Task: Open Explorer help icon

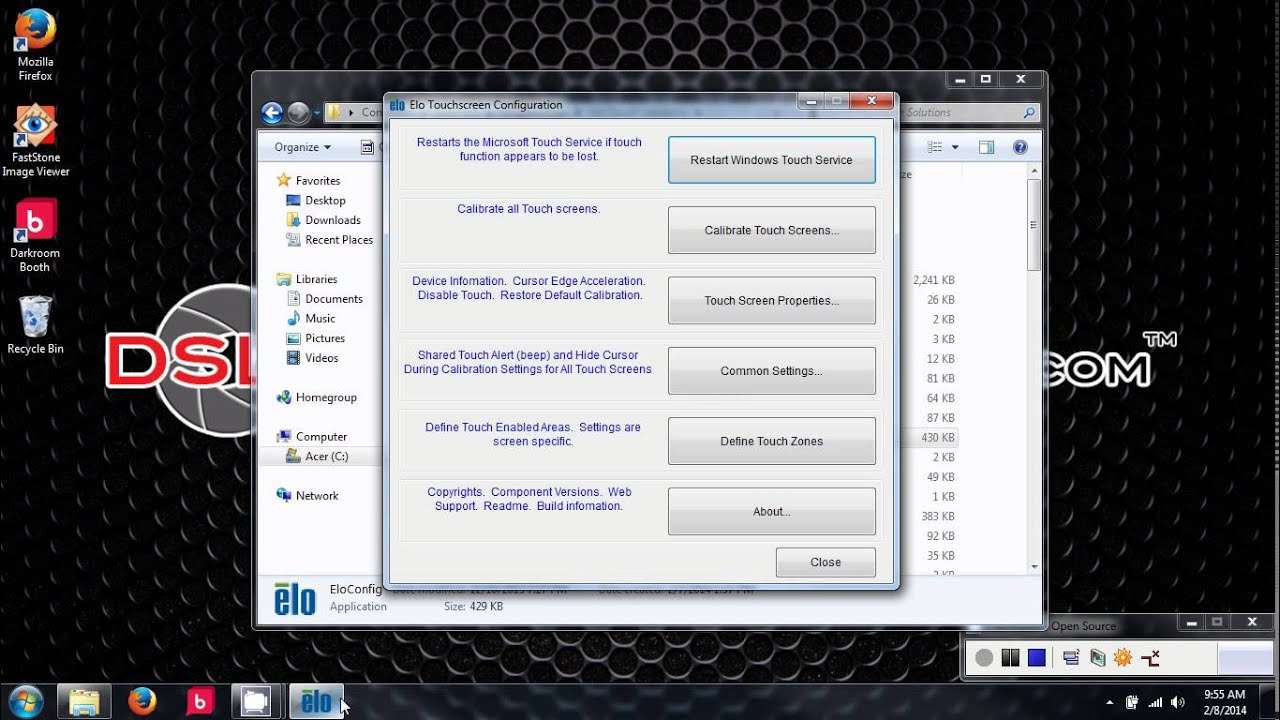Action: click(1020, 147)
